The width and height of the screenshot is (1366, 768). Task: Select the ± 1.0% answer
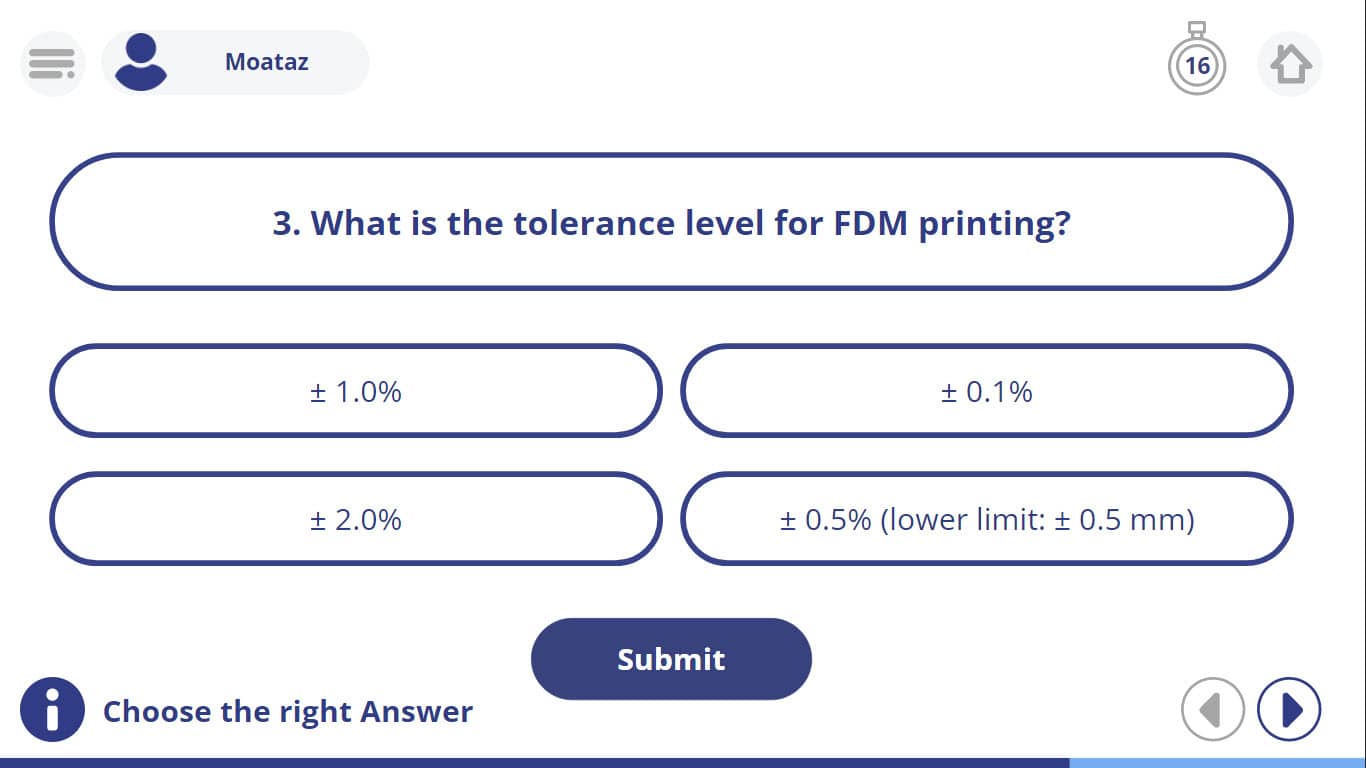point(356,391)
